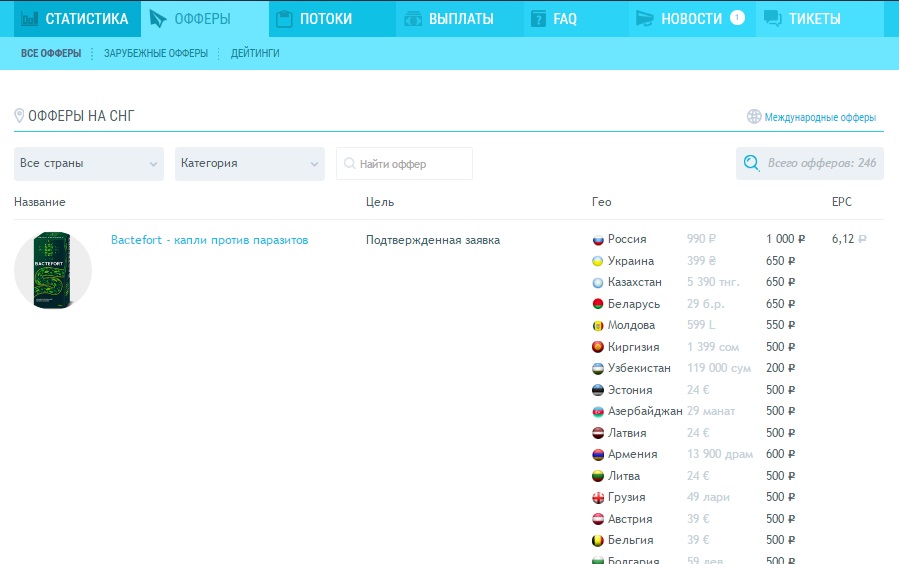This screenshot has width=899, height=564.
Task: Click the statistics bar chart icon
Action: pos(30,19)
